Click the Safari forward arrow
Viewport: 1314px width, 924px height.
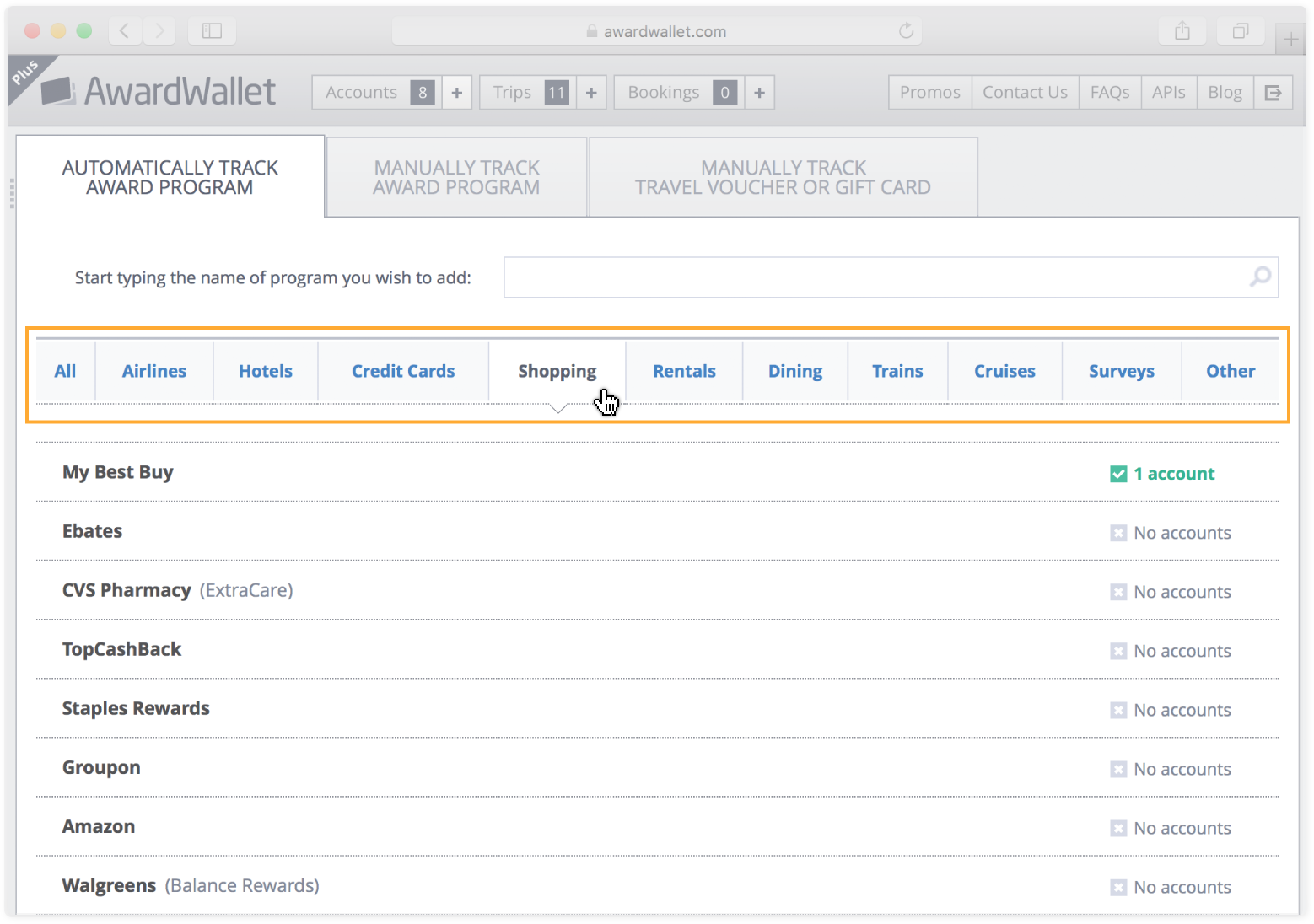pyautogui.click(x=159, y=31)
